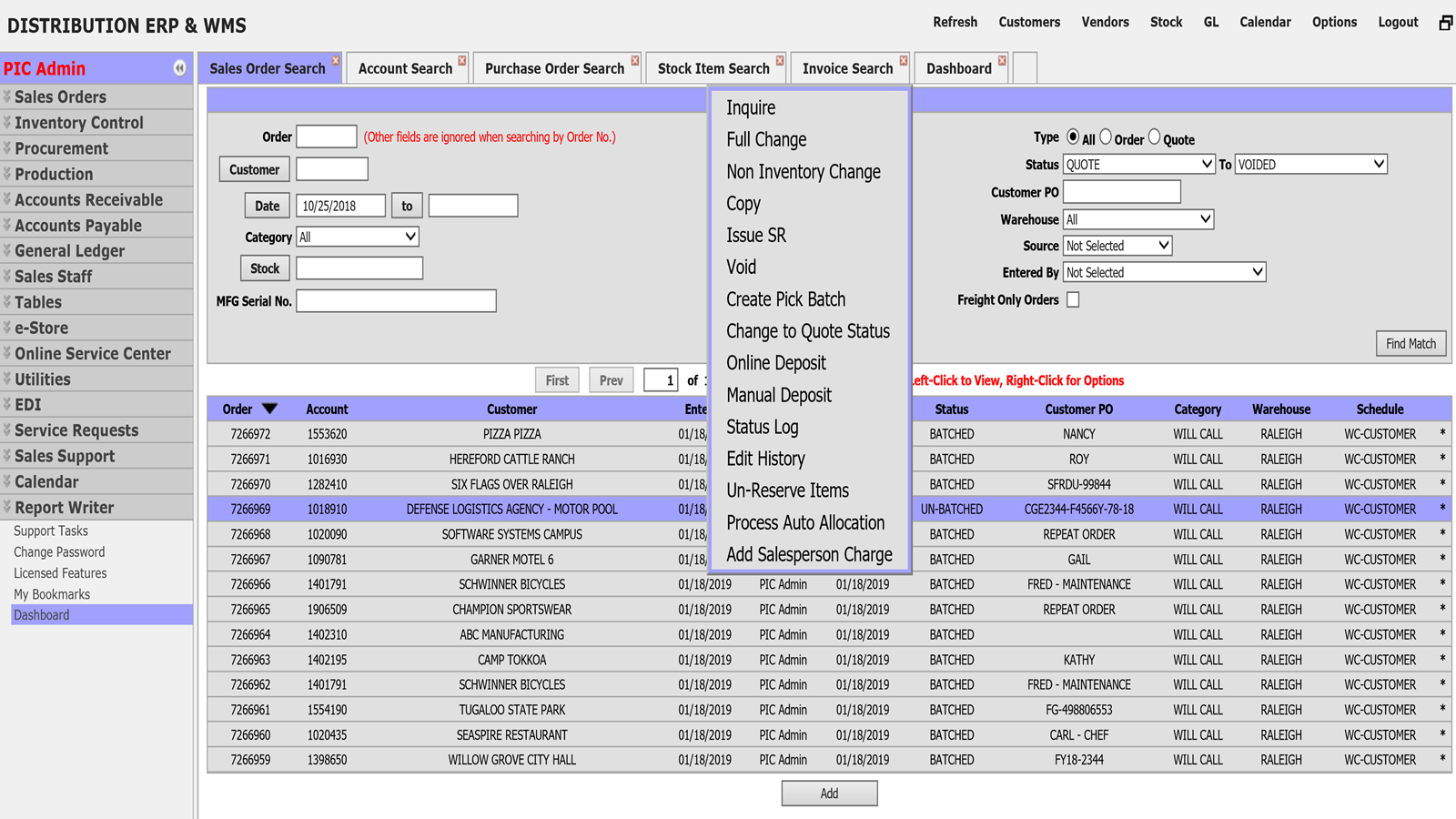Select the Quote type radio button

point(1155,136)
